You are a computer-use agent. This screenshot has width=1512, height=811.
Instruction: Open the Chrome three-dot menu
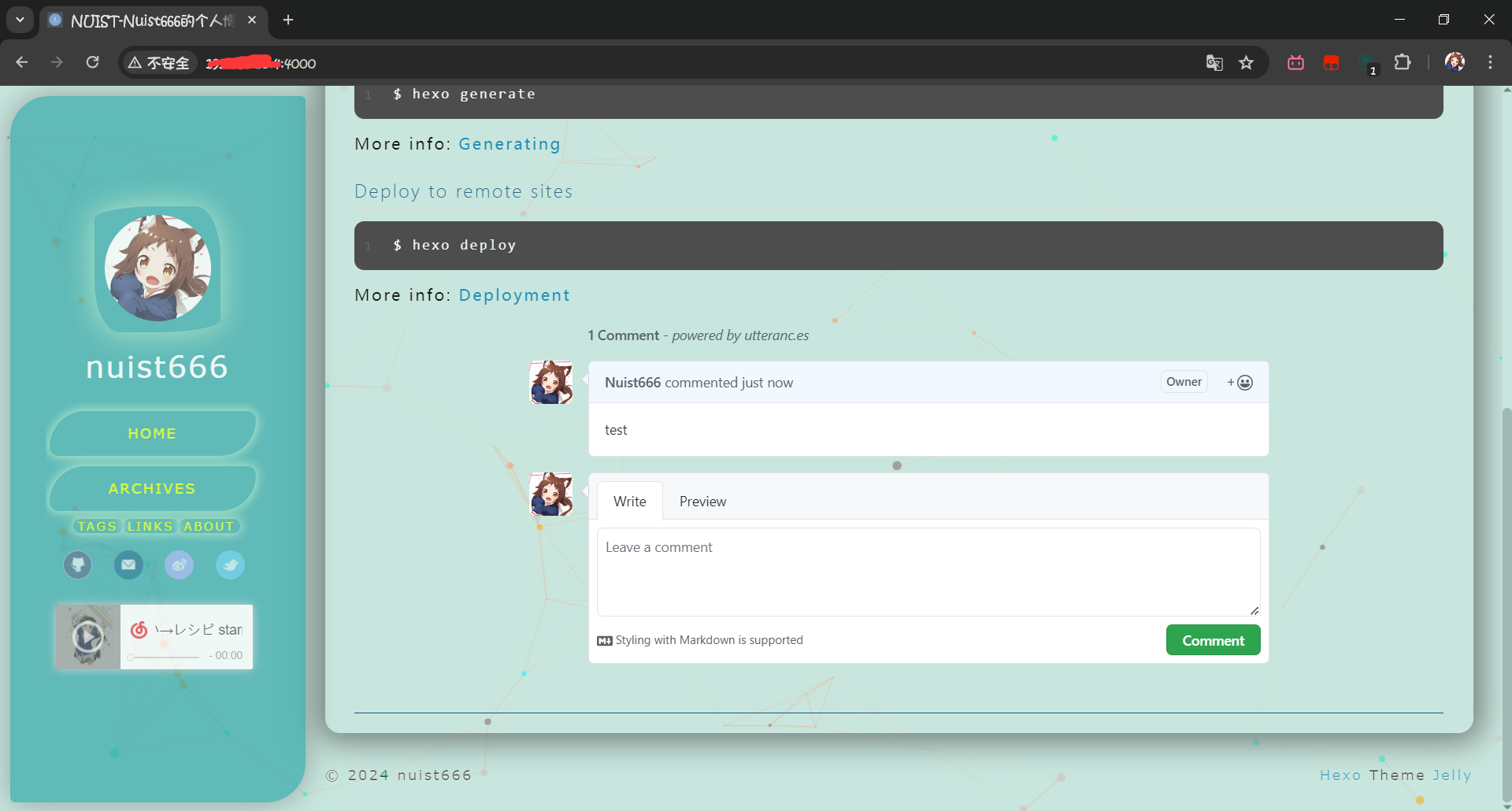1490,63
